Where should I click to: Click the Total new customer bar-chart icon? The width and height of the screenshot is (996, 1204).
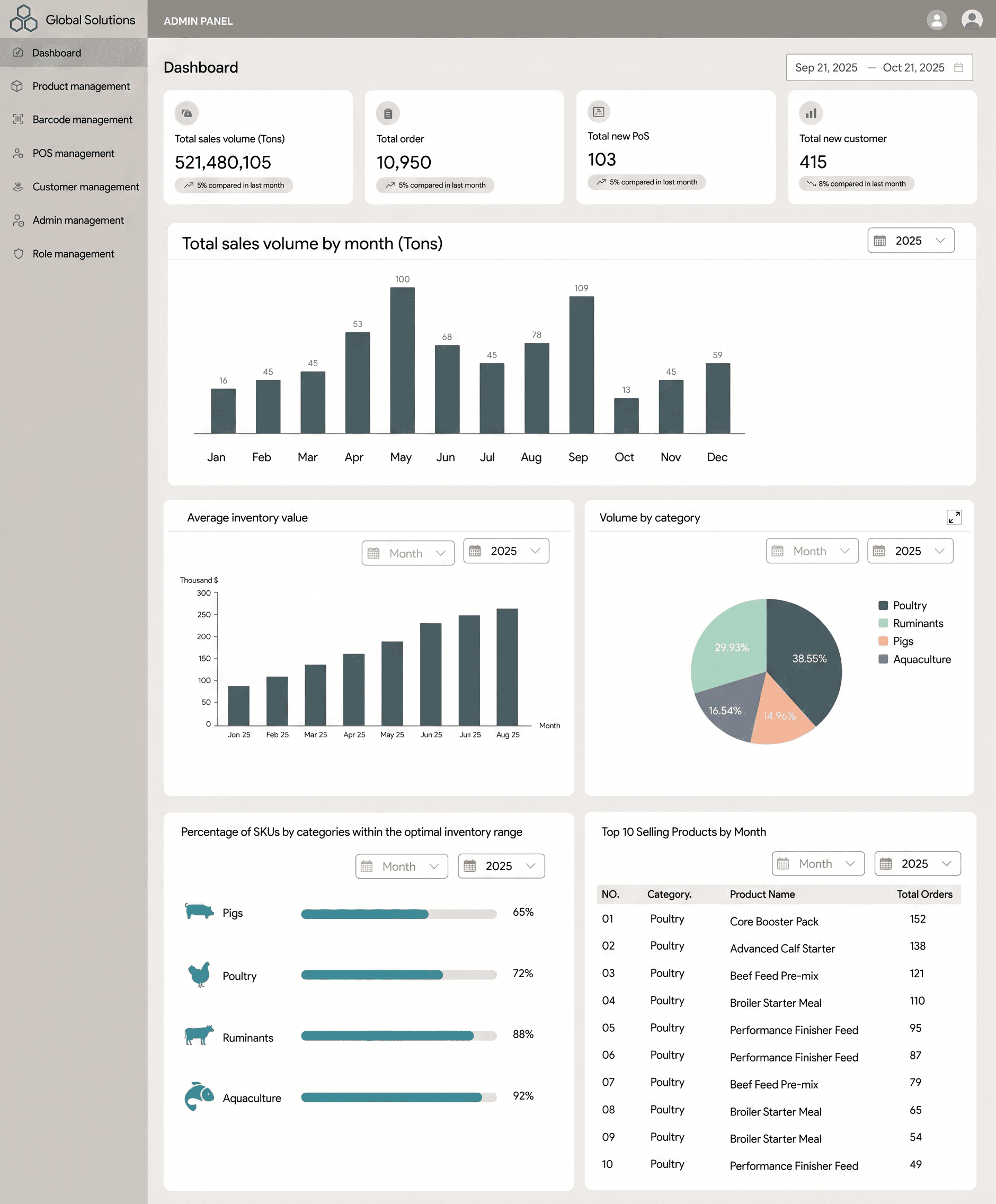pyautogui.click(x=811, y=113)
